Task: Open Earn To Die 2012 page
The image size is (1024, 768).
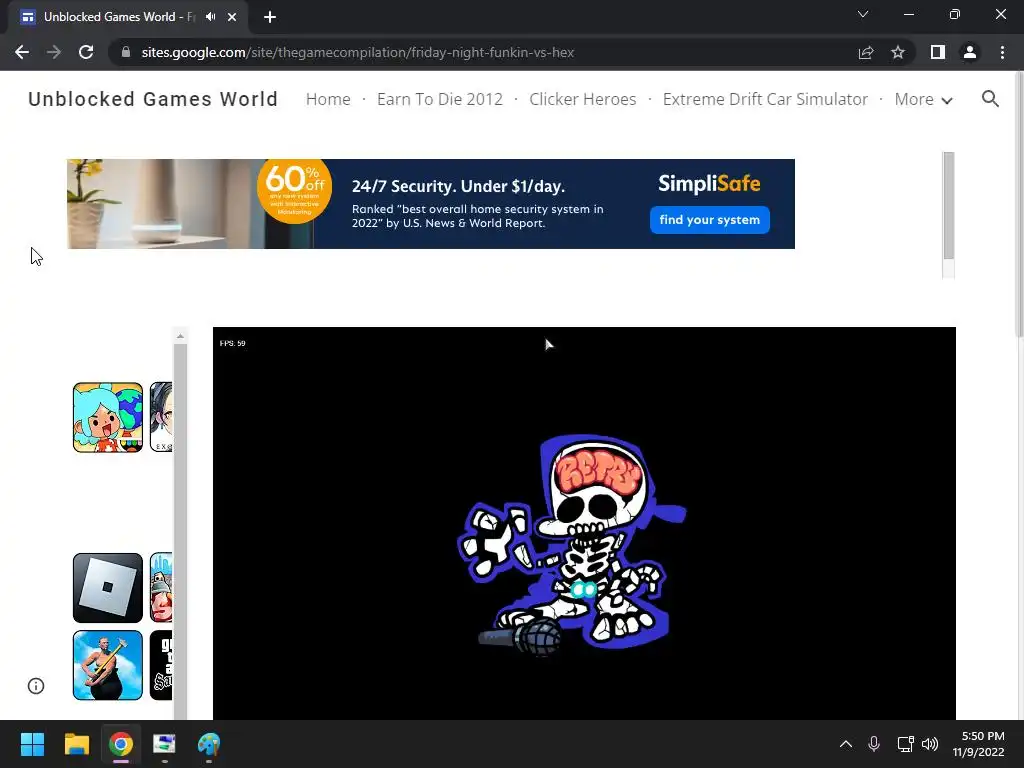Action: tap(440, 99)
